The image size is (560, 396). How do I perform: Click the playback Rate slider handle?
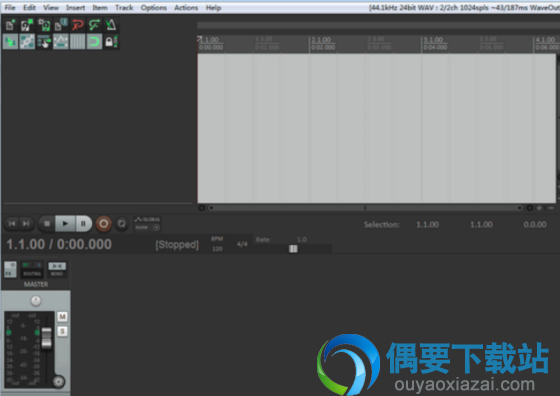click(x=293, y=249)
